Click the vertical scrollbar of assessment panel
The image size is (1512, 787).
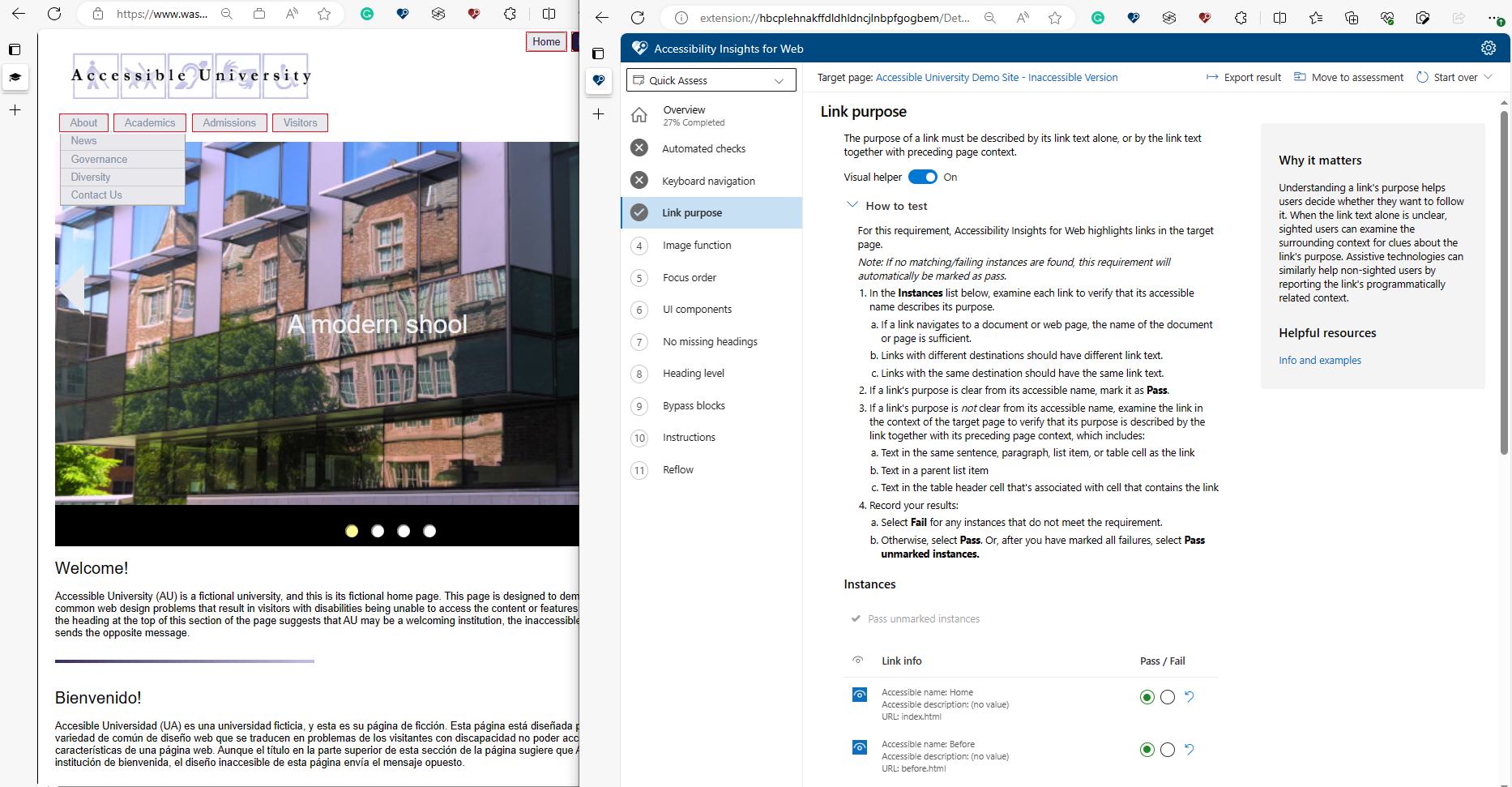click(1504, 283)
